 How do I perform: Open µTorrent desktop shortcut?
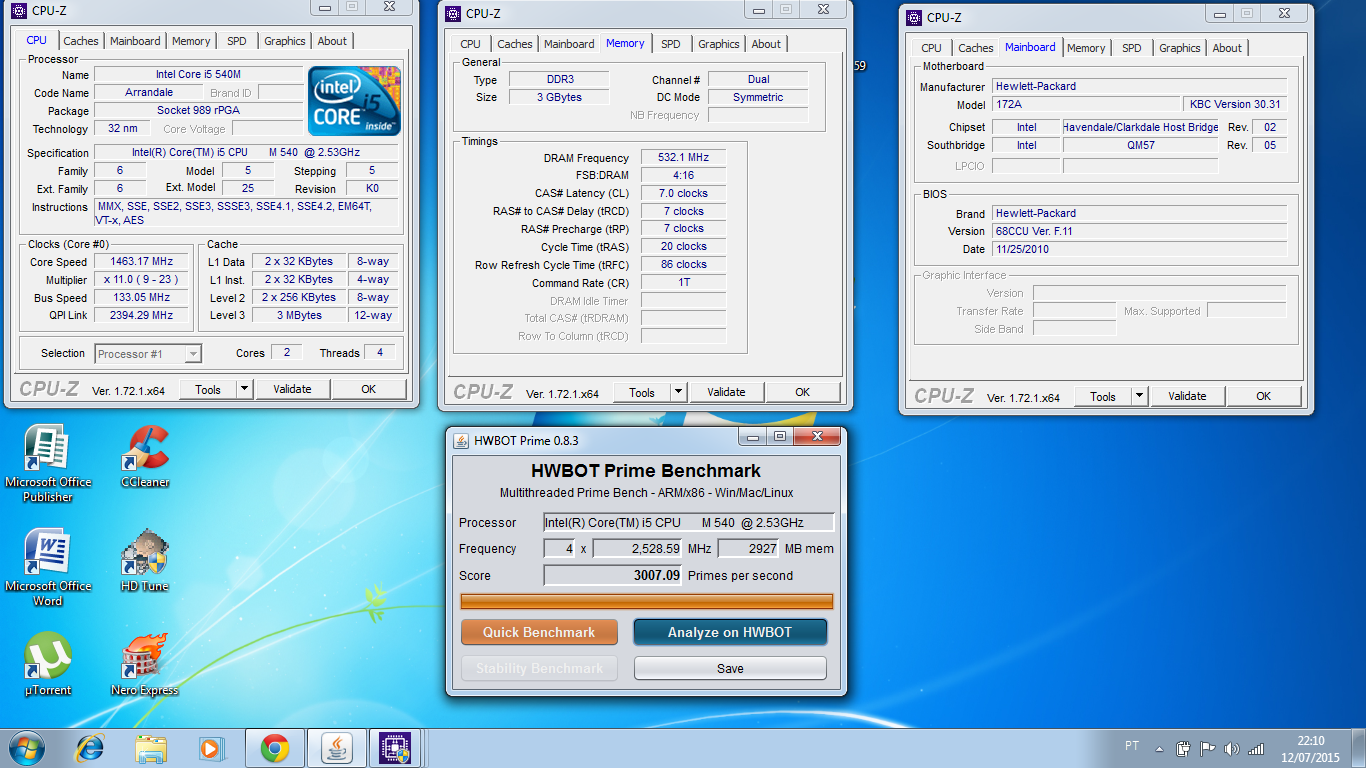47,665
